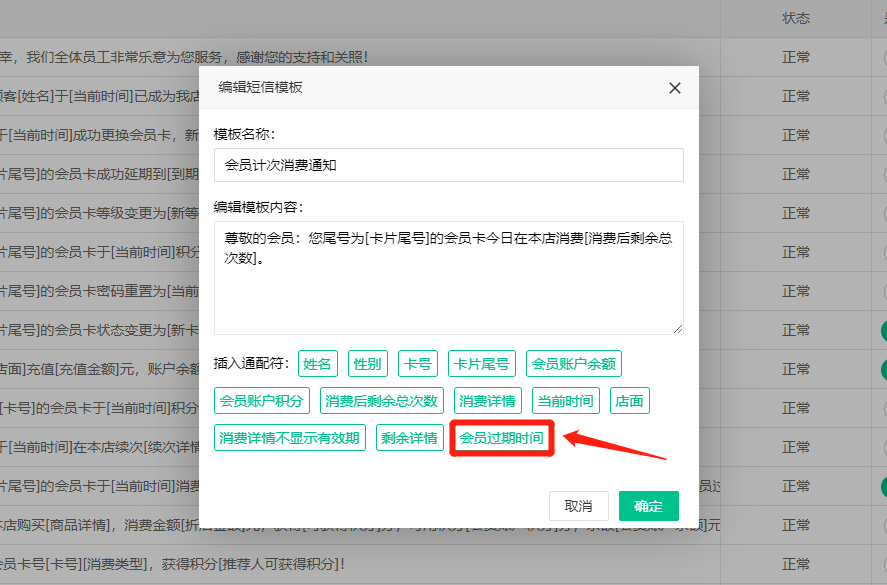This screenshot has width=887, height=585.
Task: Insert the 姓名 wildcard
Action: 317,364
